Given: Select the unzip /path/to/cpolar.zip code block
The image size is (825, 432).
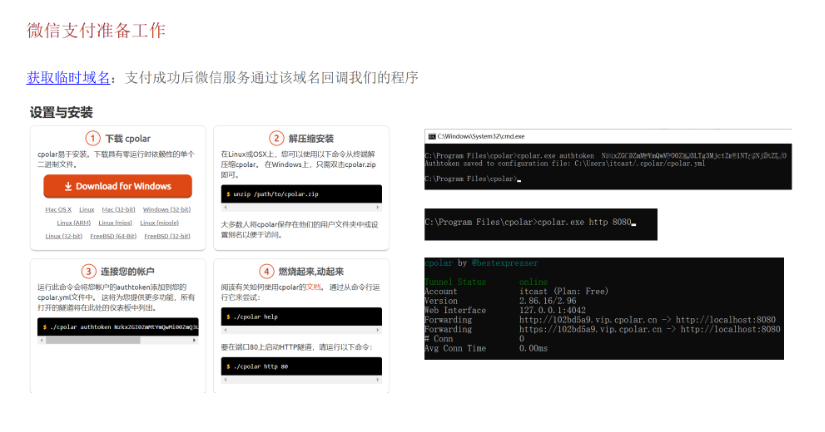Looking at the screenshot, I should [301, 194].
